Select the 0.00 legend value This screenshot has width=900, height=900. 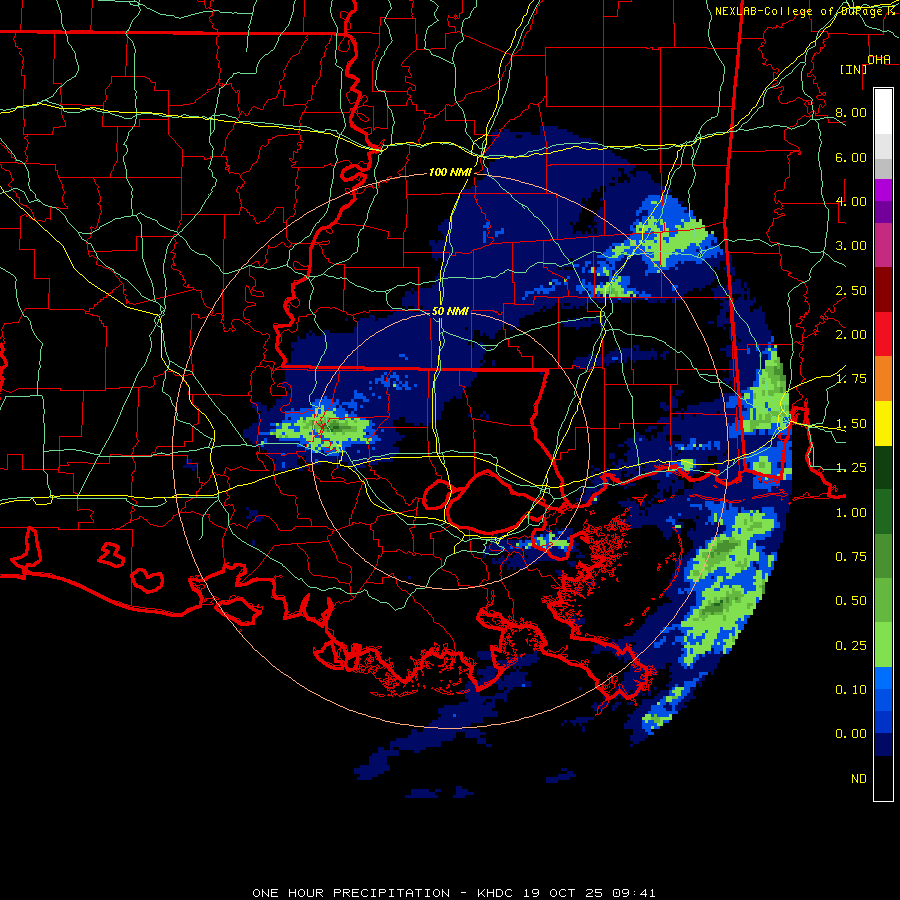click(x=851, y=734)
